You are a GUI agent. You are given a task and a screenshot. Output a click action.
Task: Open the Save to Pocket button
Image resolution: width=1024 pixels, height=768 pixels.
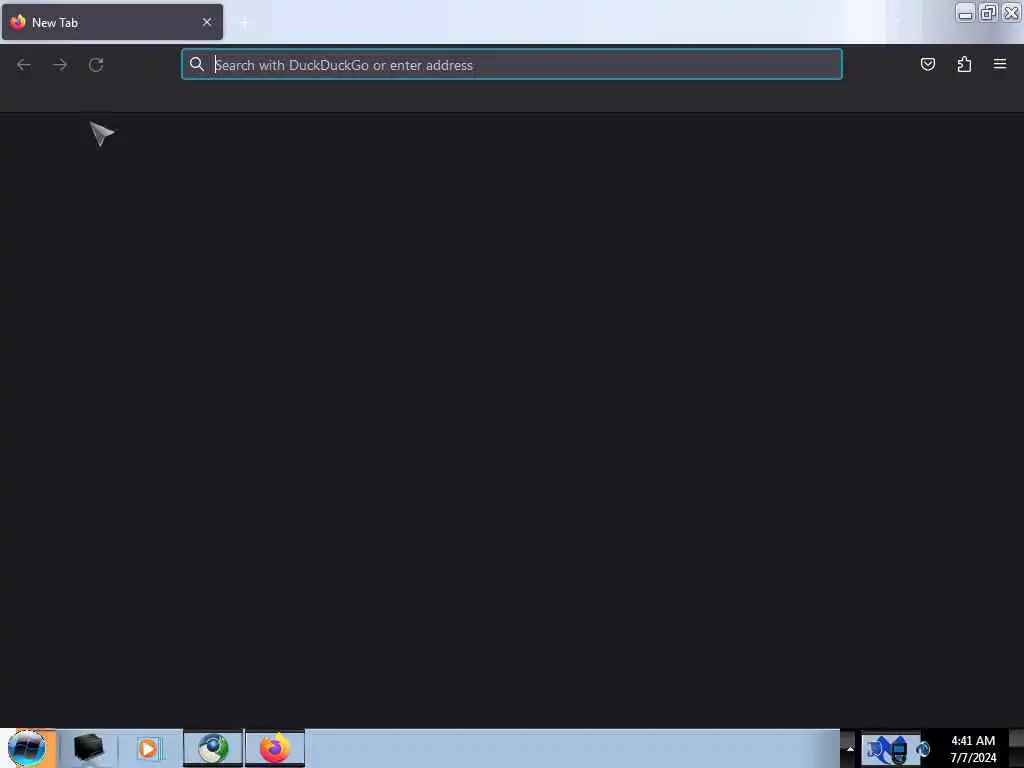click(x=927, y=64)
